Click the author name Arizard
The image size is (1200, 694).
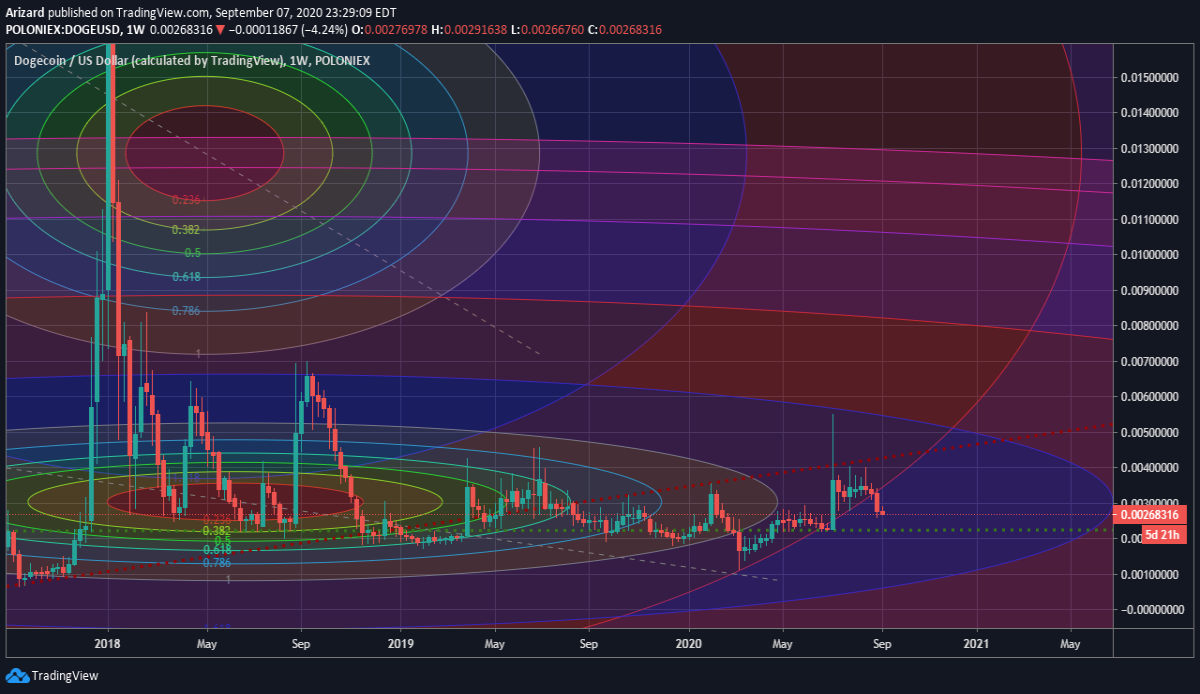tap(25, 13)
